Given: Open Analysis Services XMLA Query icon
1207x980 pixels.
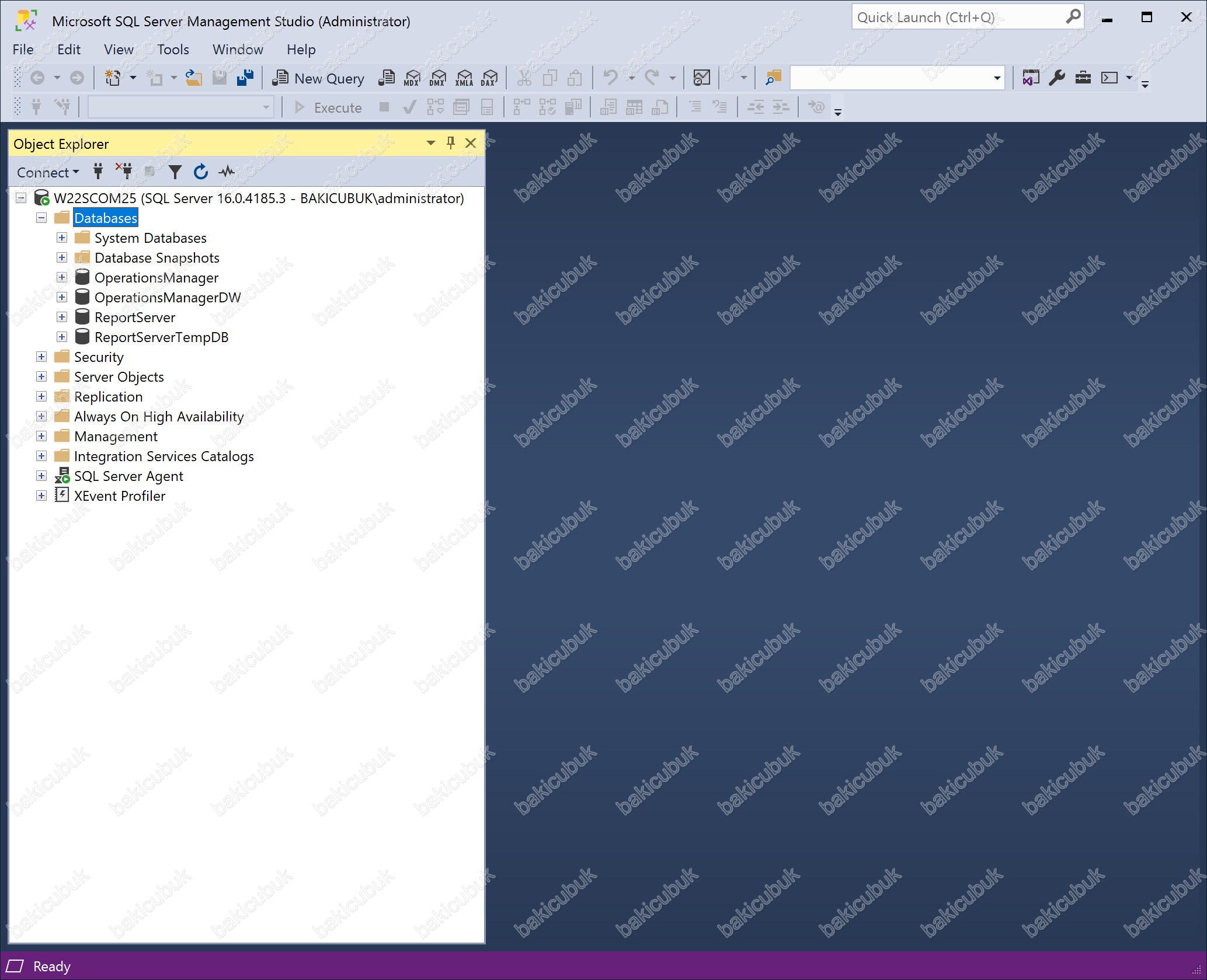Looking at the screenshot, I should [x=464, y=78].
